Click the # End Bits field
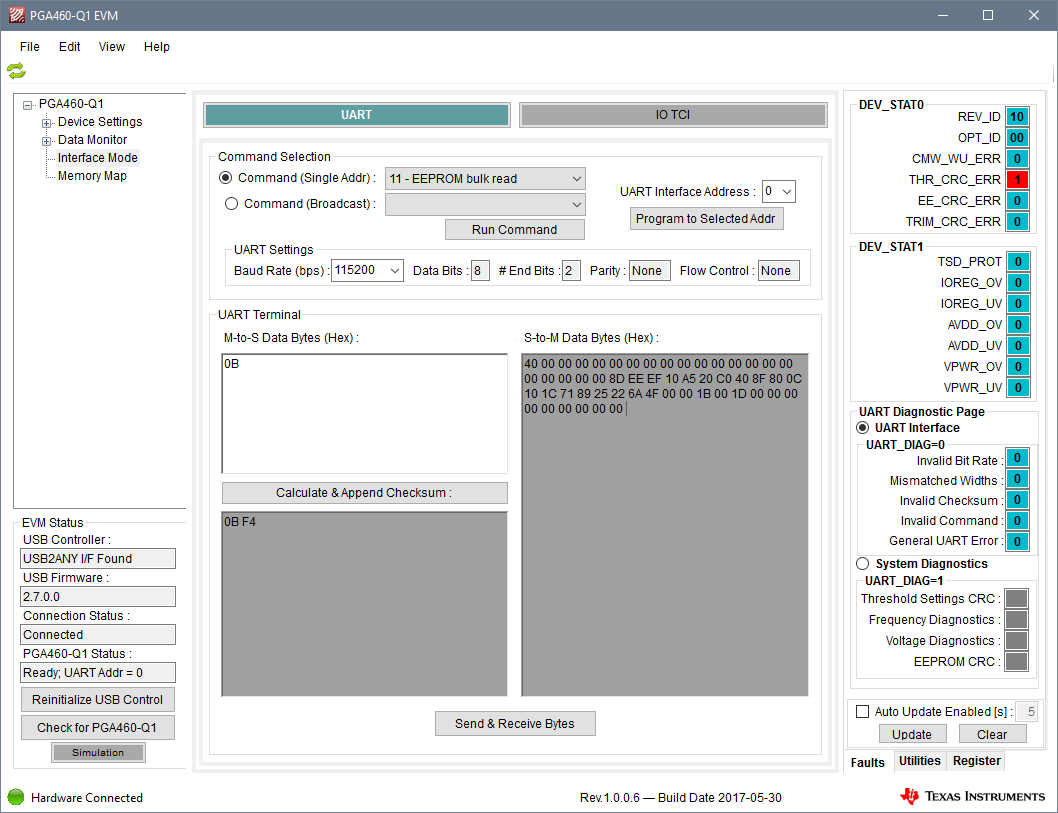The height and width of the screenshot is (813, 1058). point(571,271)
